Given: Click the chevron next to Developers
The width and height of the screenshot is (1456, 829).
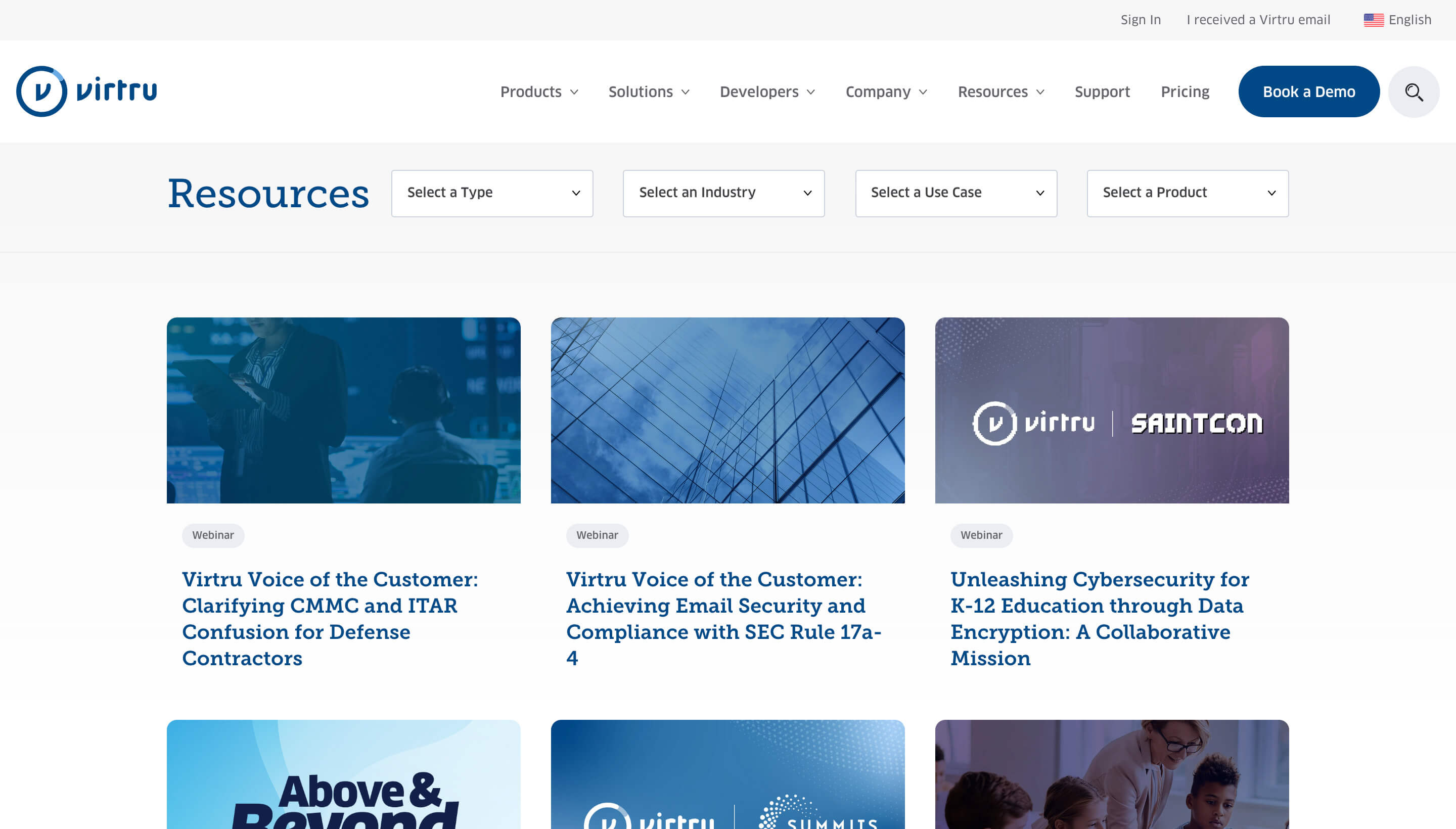Looking at the screenshot, I should coord(811,92).
